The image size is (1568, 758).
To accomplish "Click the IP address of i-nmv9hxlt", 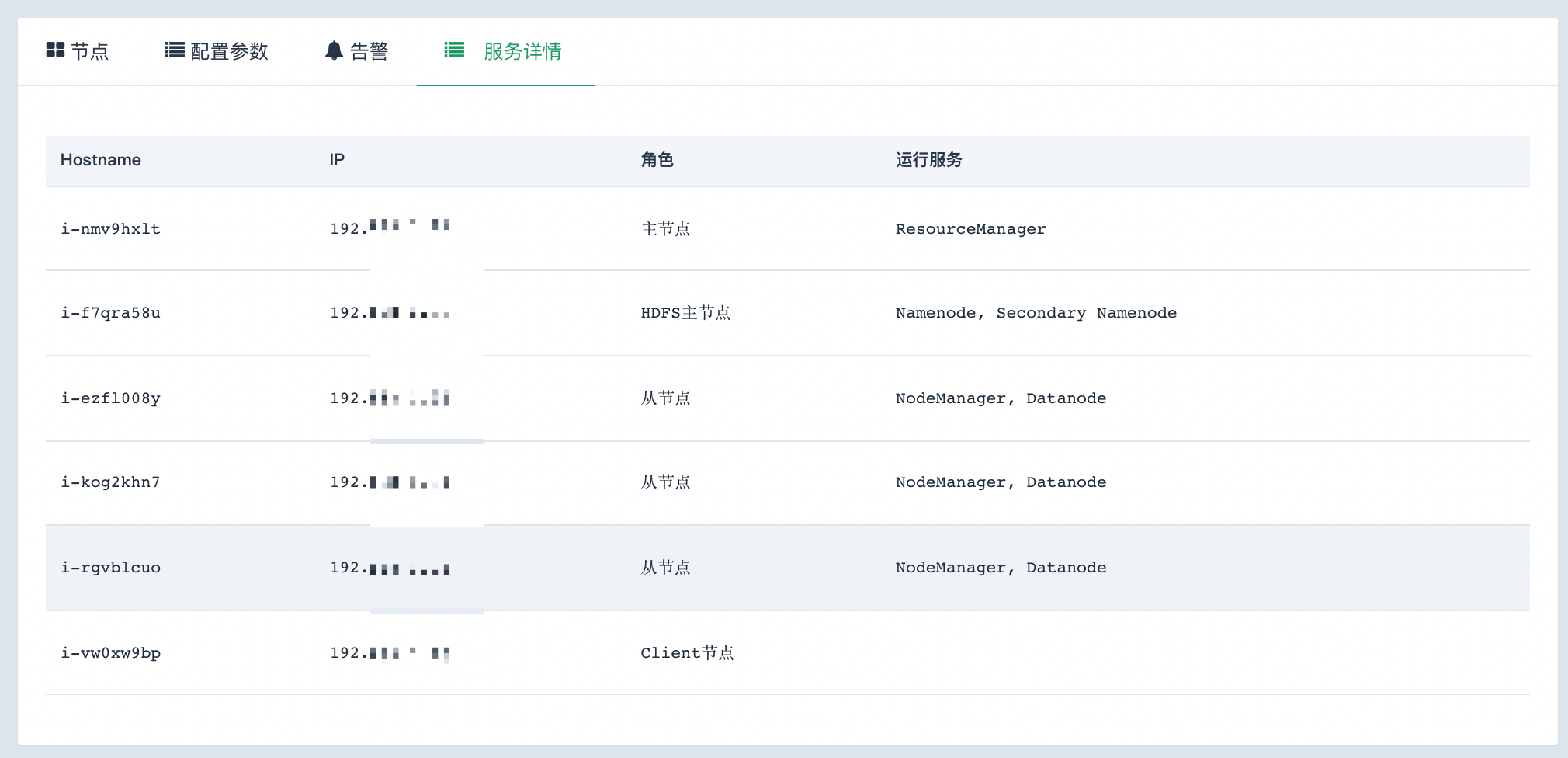I will (390, 228).
